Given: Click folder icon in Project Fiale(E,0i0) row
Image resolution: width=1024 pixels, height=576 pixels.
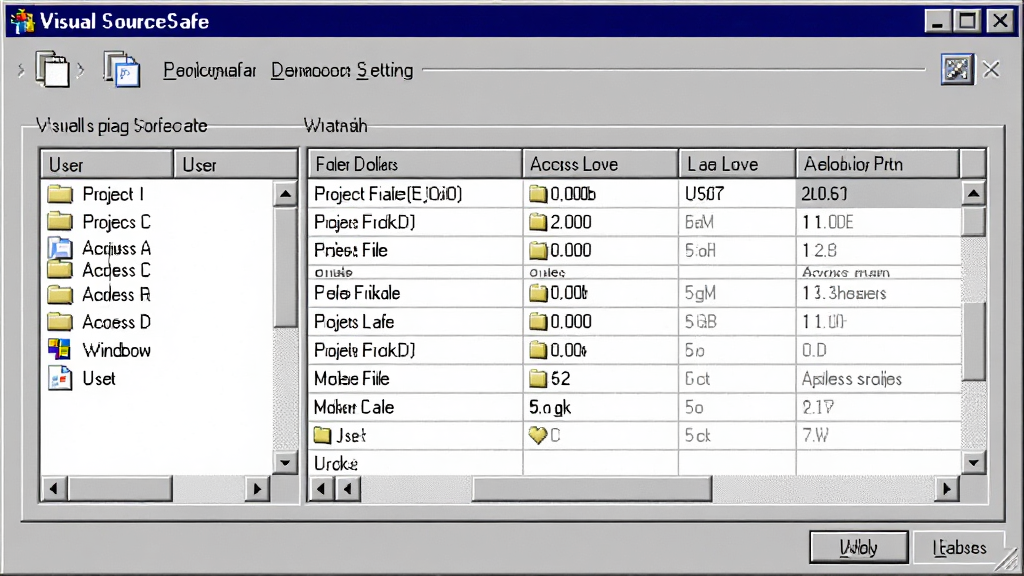Looking at the screenshot, I should [x=537, y=194].
